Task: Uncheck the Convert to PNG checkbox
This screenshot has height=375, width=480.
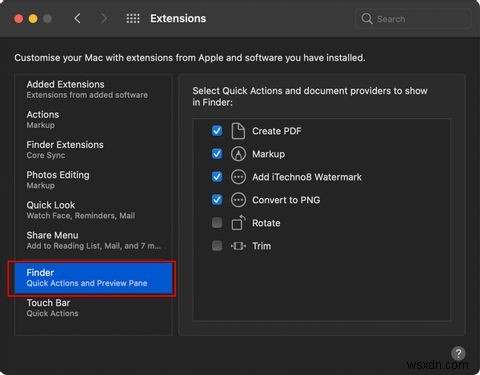Action: pyautogui.click(x=217, y=200)
